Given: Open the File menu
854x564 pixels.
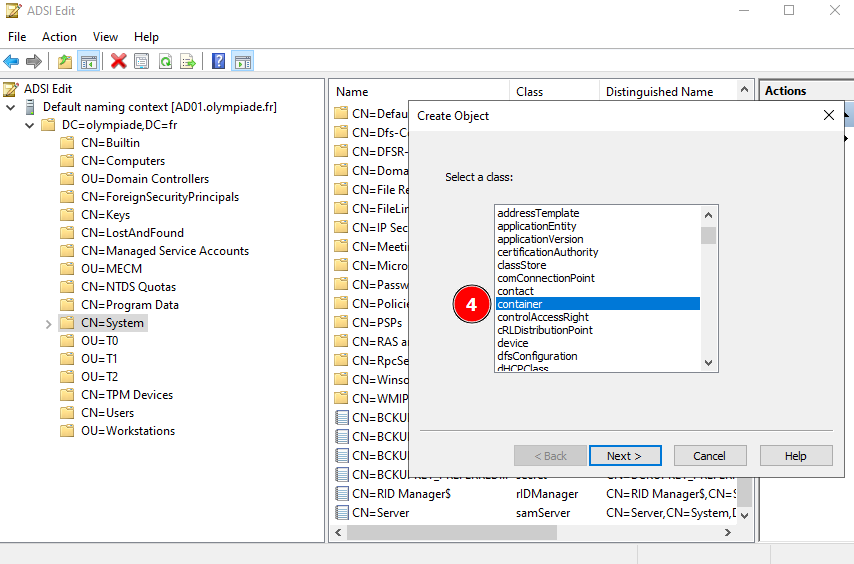Looking at the screenshot, I should click(x=17, y=36).
